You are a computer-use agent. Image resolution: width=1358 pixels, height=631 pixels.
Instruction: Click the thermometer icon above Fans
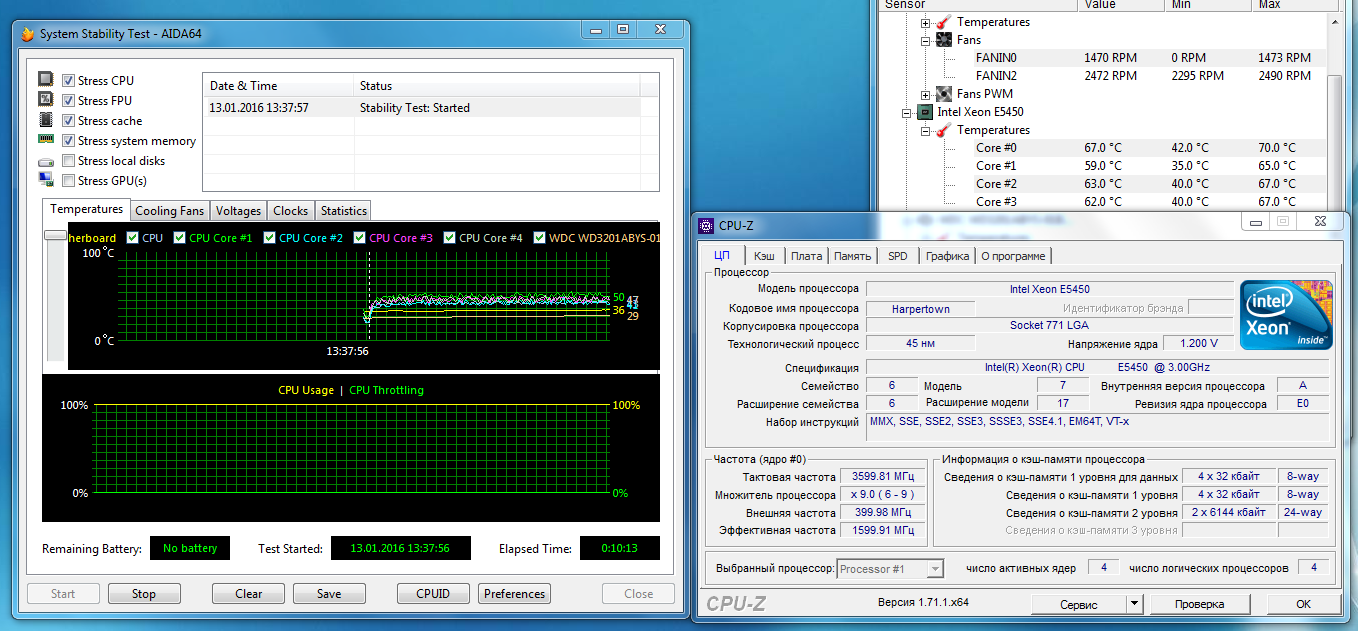click(943, 22)
